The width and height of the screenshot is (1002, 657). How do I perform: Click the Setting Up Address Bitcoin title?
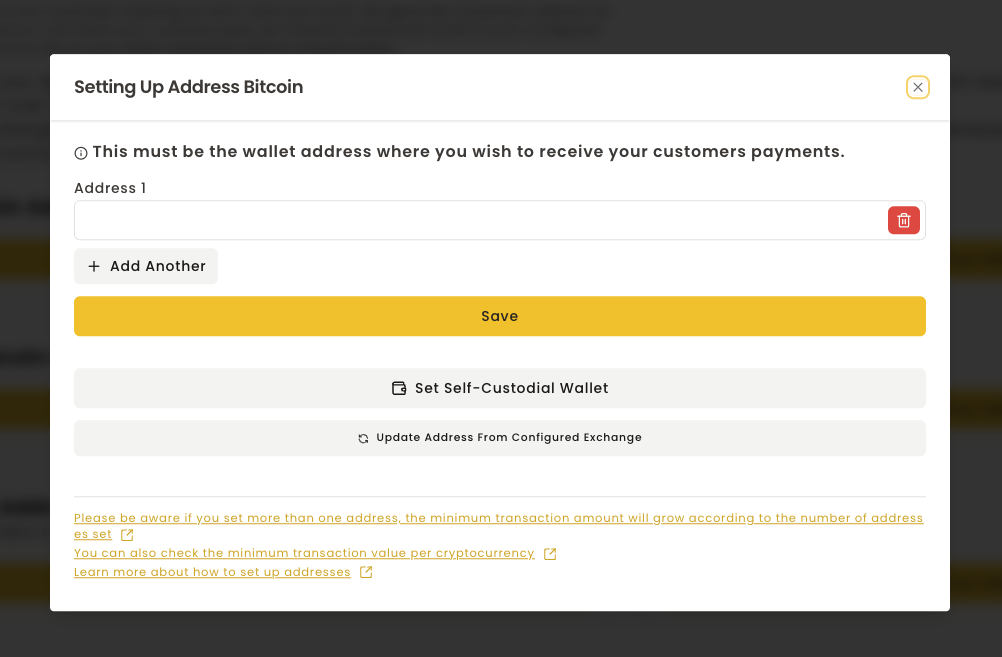(x=188, y=87)
